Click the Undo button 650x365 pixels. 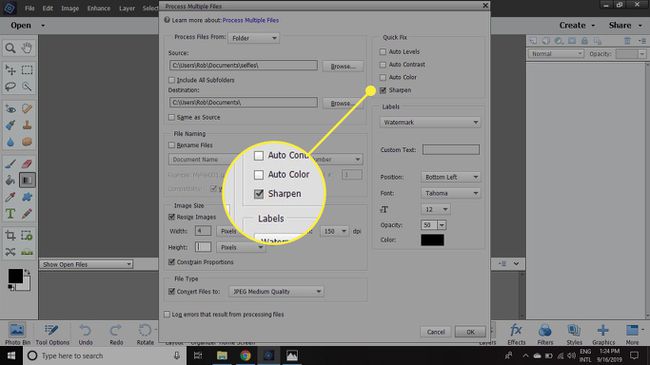pyautogui.click(x=85, y=334)
